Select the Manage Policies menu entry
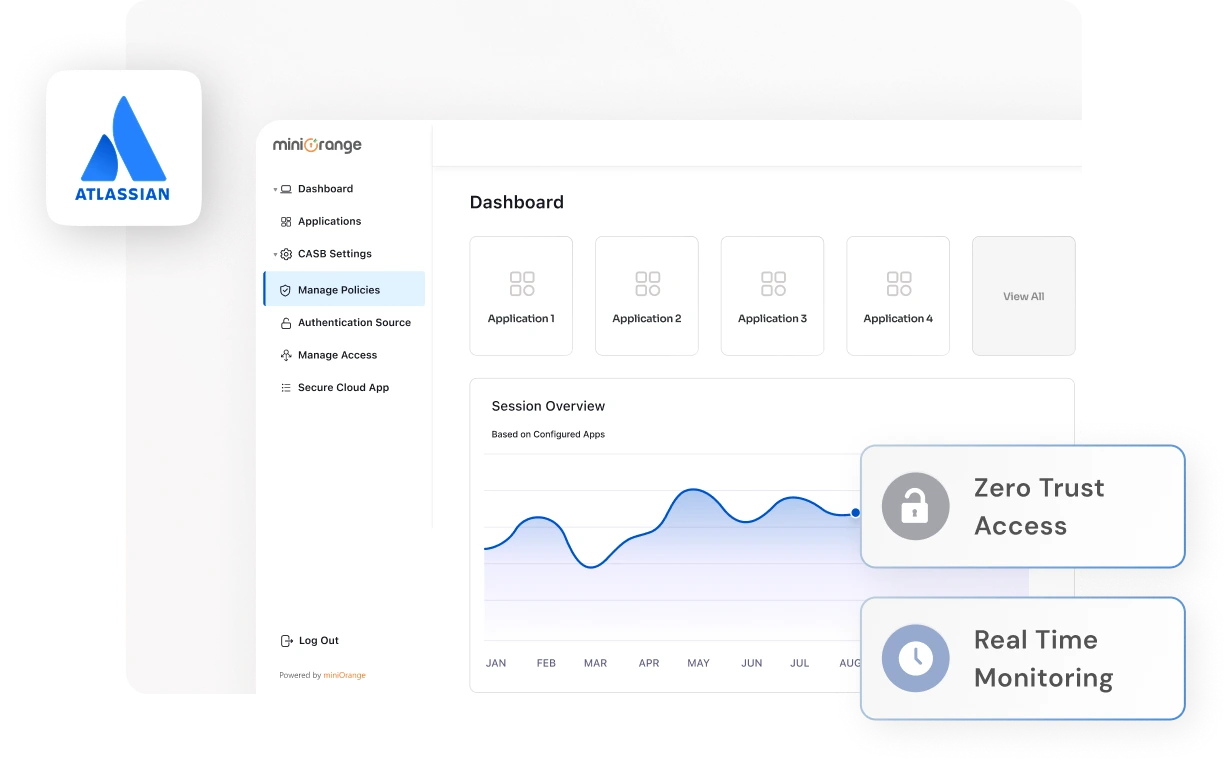This screenshot has width=1232, height=767. (x=339, y=290)
